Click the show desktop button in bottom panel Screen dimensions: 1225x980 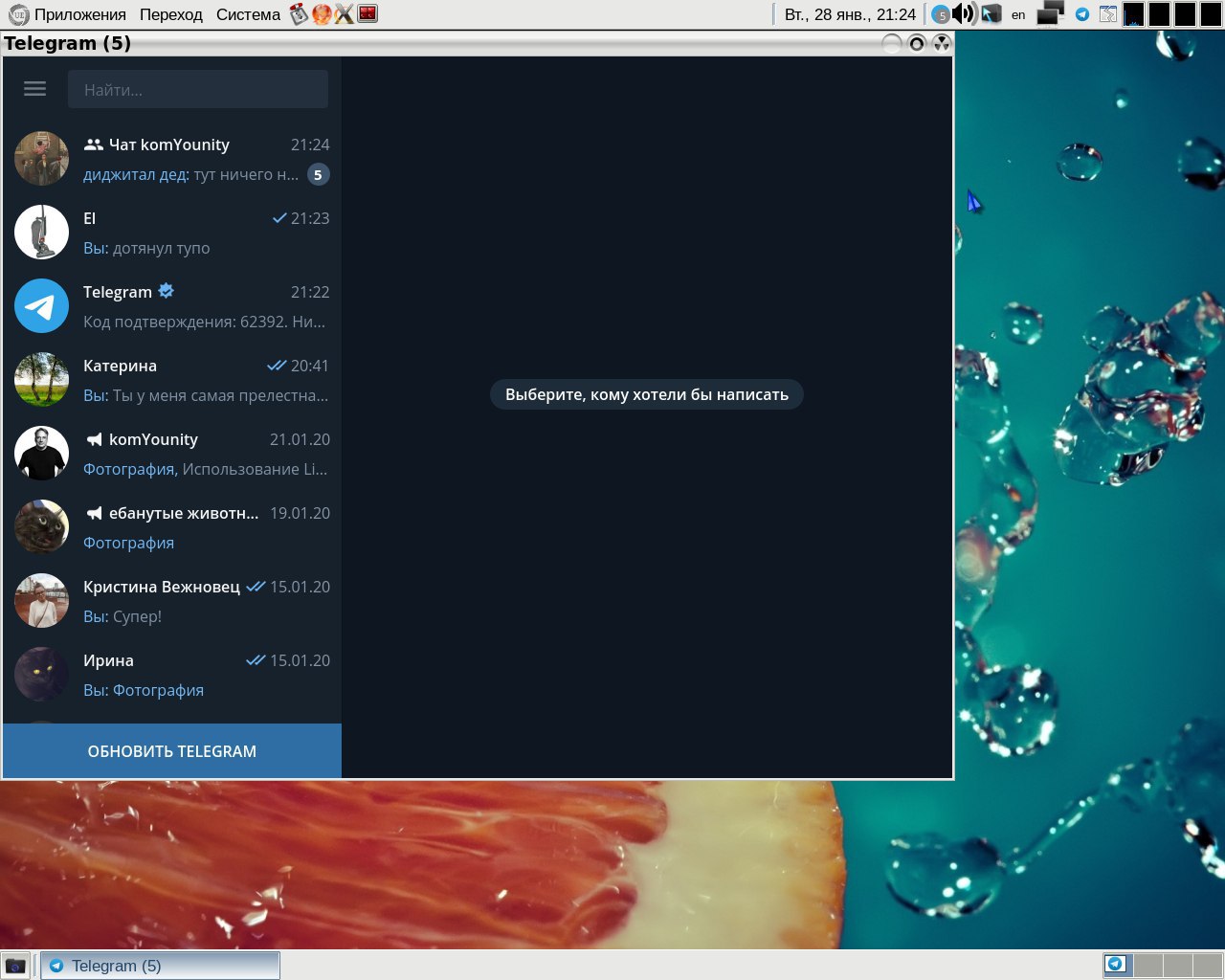14,966
